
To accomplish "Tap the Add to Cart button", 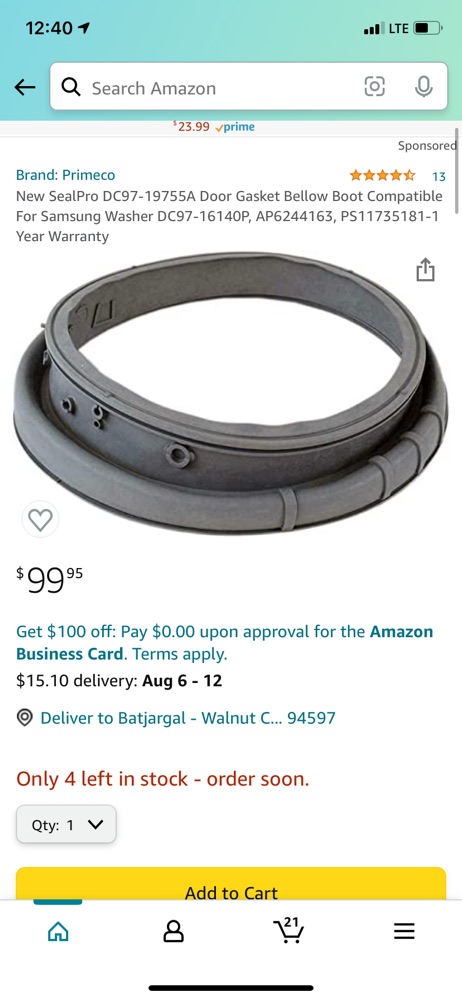I will tap(231, 884).
